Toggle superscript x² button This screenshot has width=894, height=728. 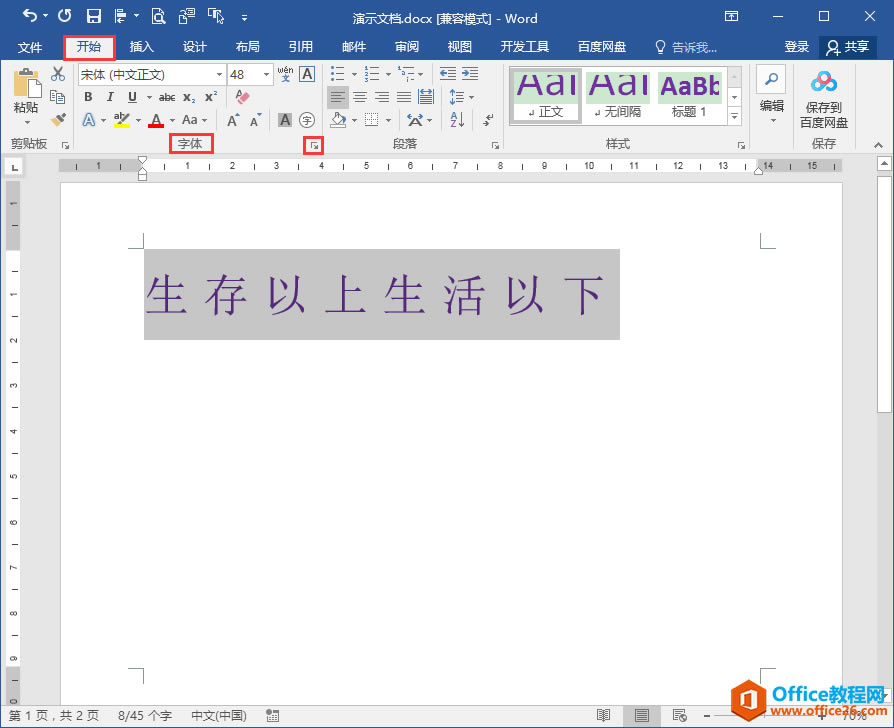pos(211,97)
